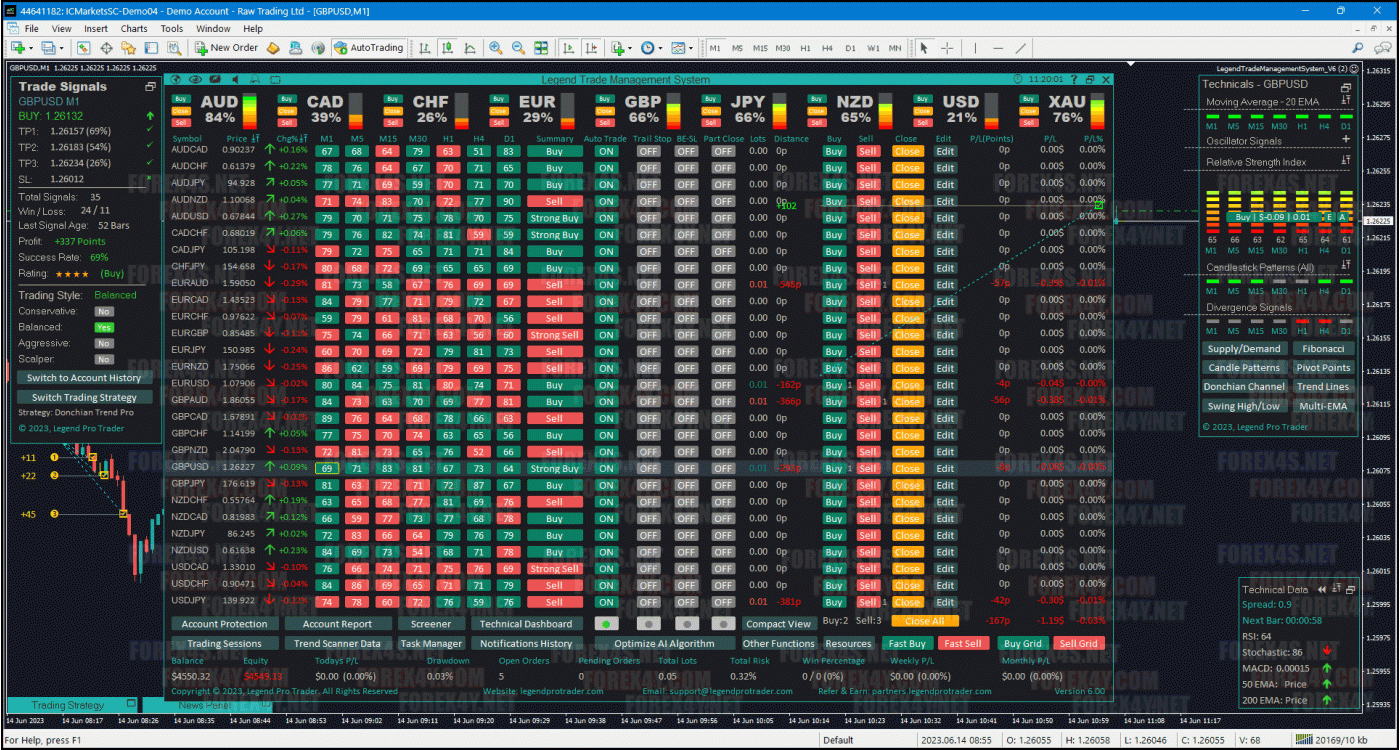Open the Tools menu

[172, 29]
